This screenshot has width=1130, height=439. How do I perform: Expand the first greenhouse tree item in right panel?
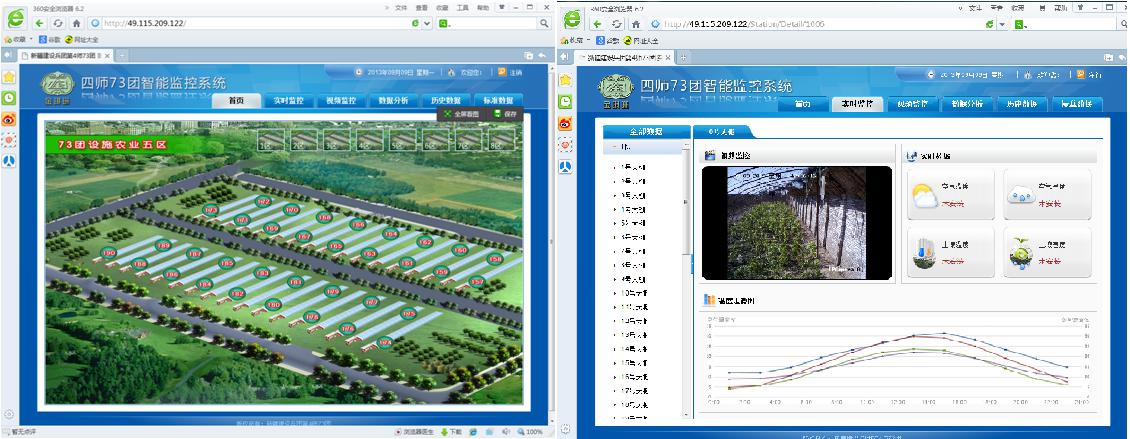click(x=615, y=167)
